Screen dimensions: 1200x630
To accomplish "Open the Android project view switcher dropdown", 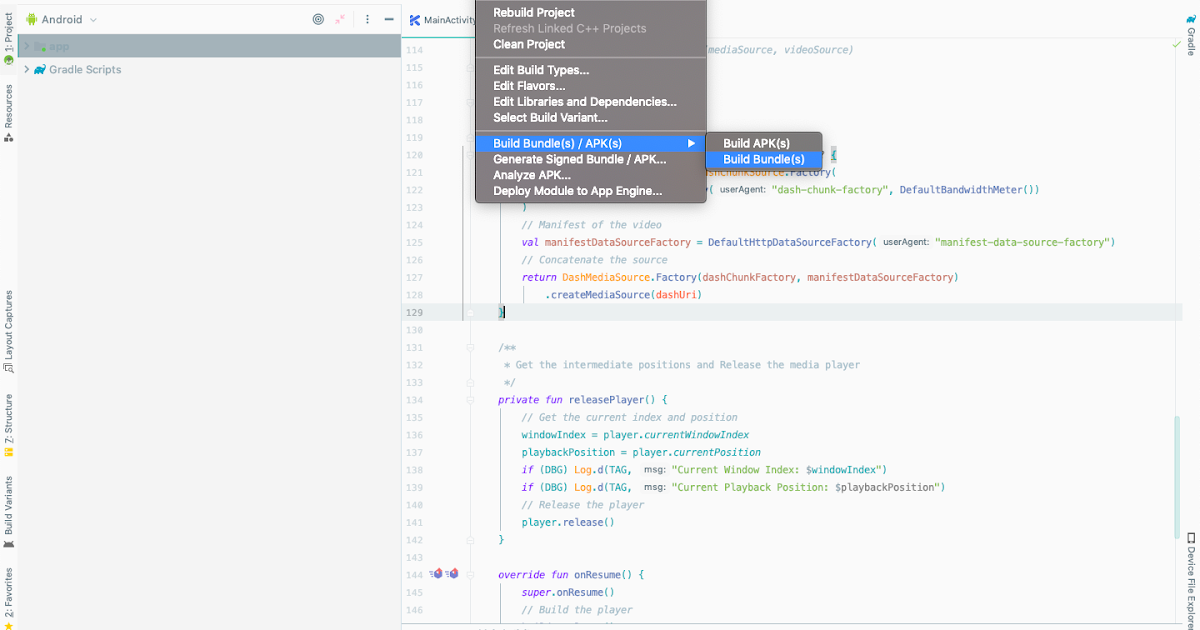I will 65,19.
